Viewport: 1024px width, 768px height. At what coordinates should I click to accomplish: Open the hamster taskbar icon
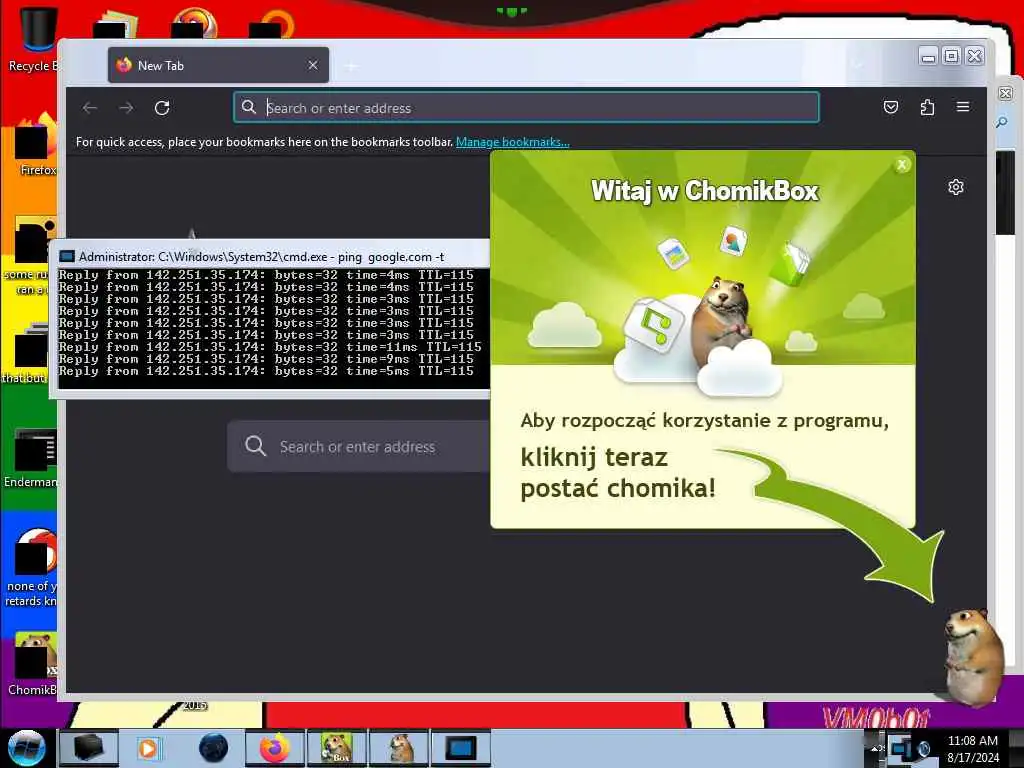click(398, 748)
